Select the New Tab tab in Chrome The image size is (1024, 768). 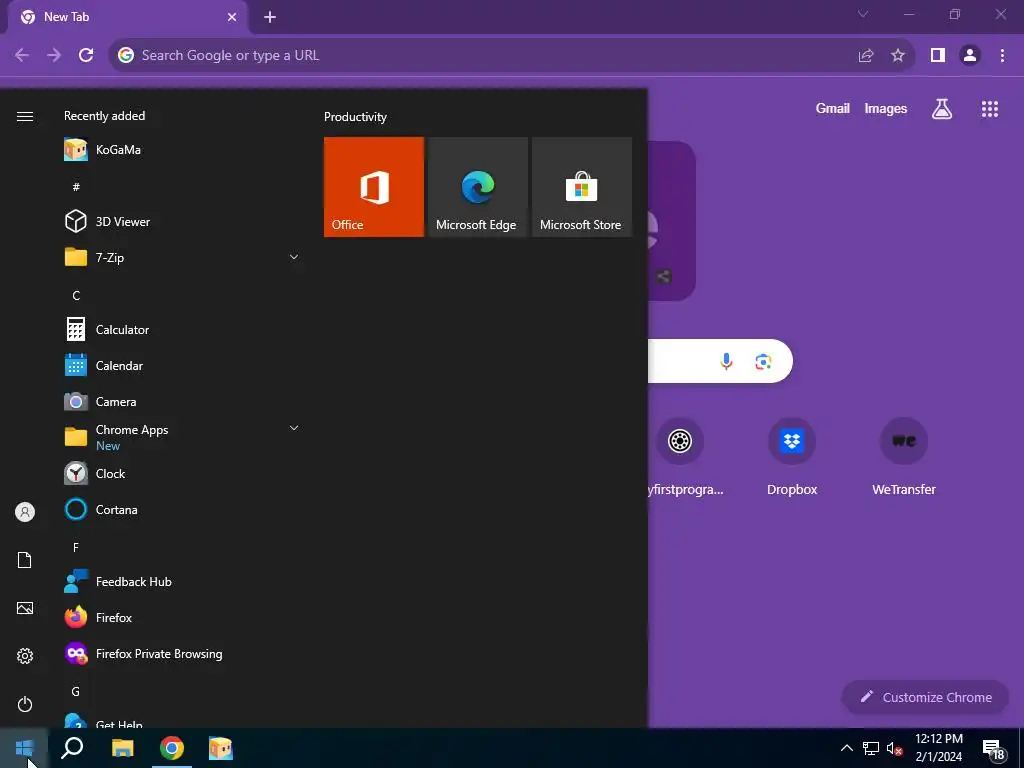[128, 17]
